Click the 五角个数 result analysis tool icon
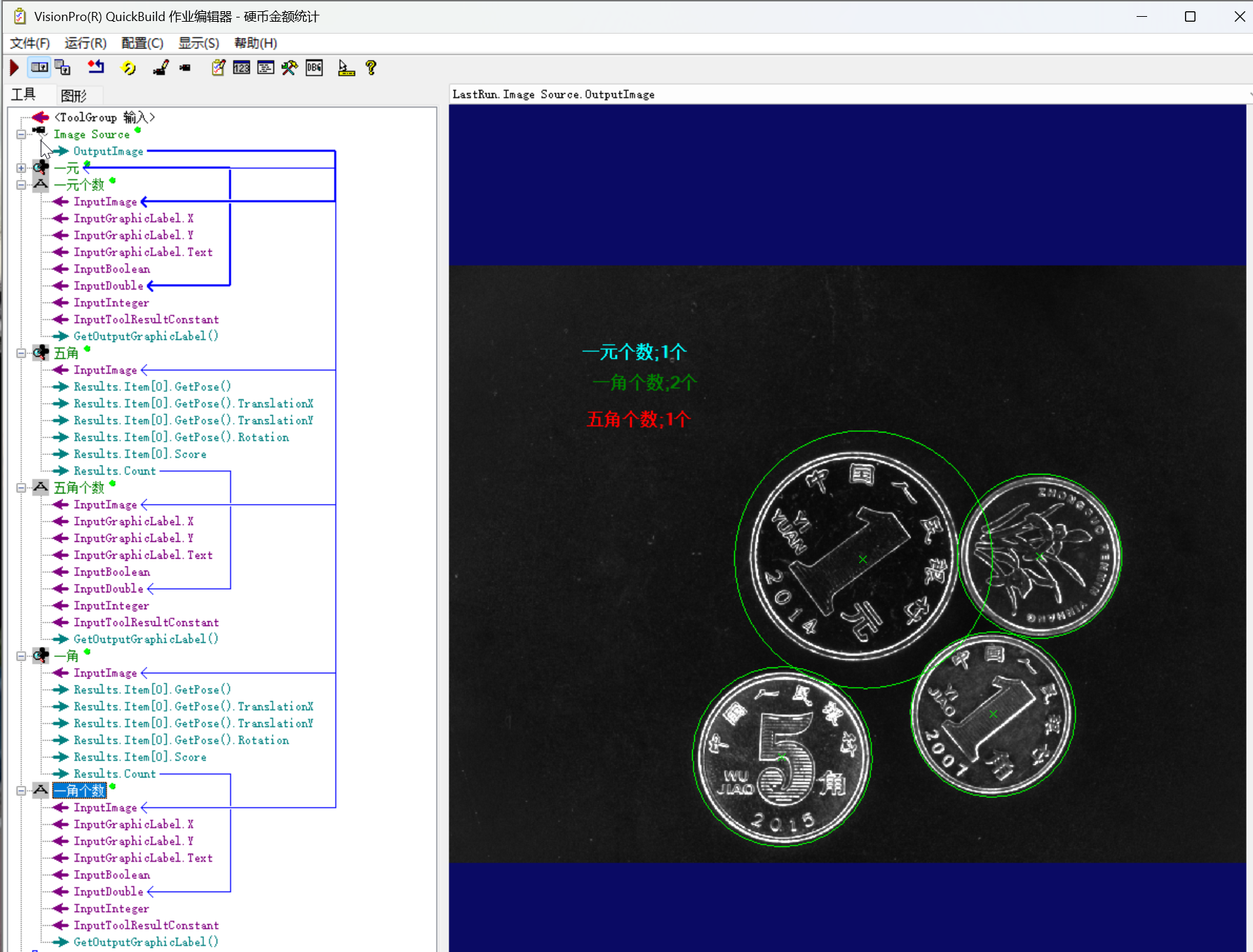1253x952 pixels. pos(41,487)
